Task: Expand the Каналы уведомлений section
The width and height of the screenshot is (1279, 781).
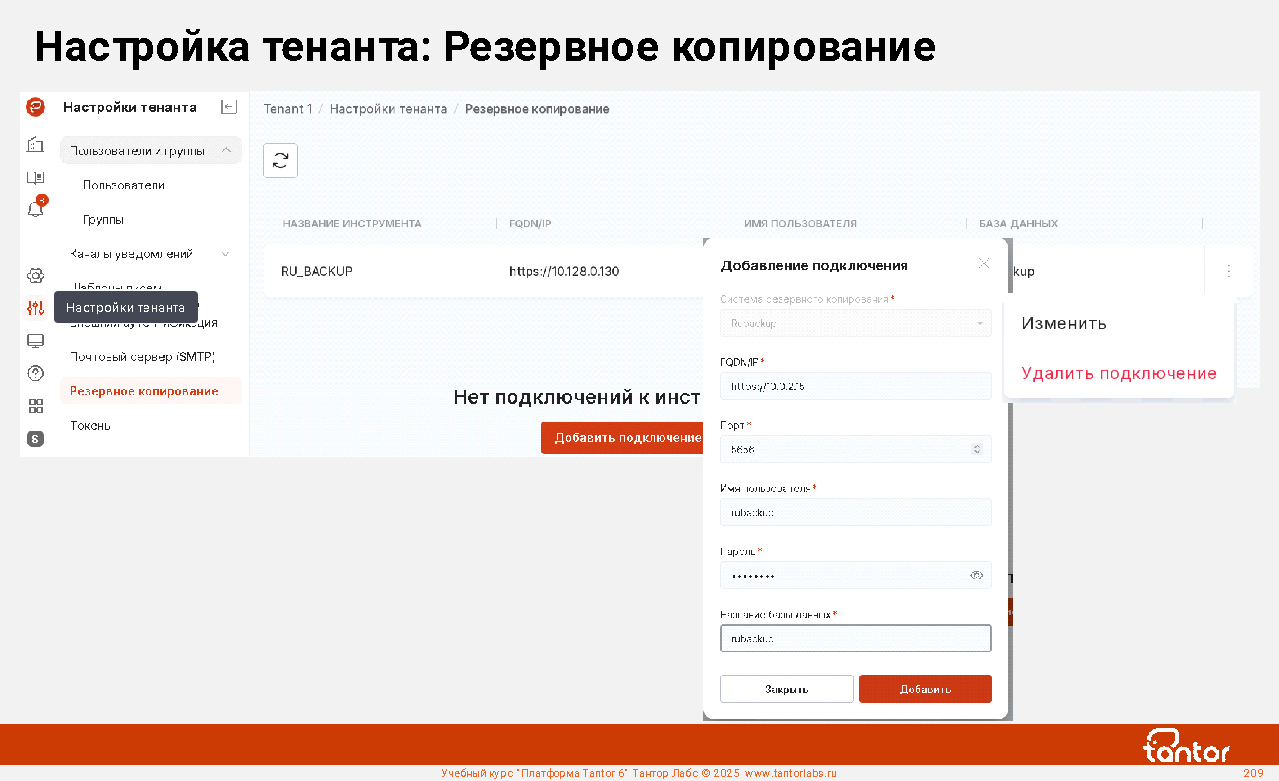Action: point(226,254)
